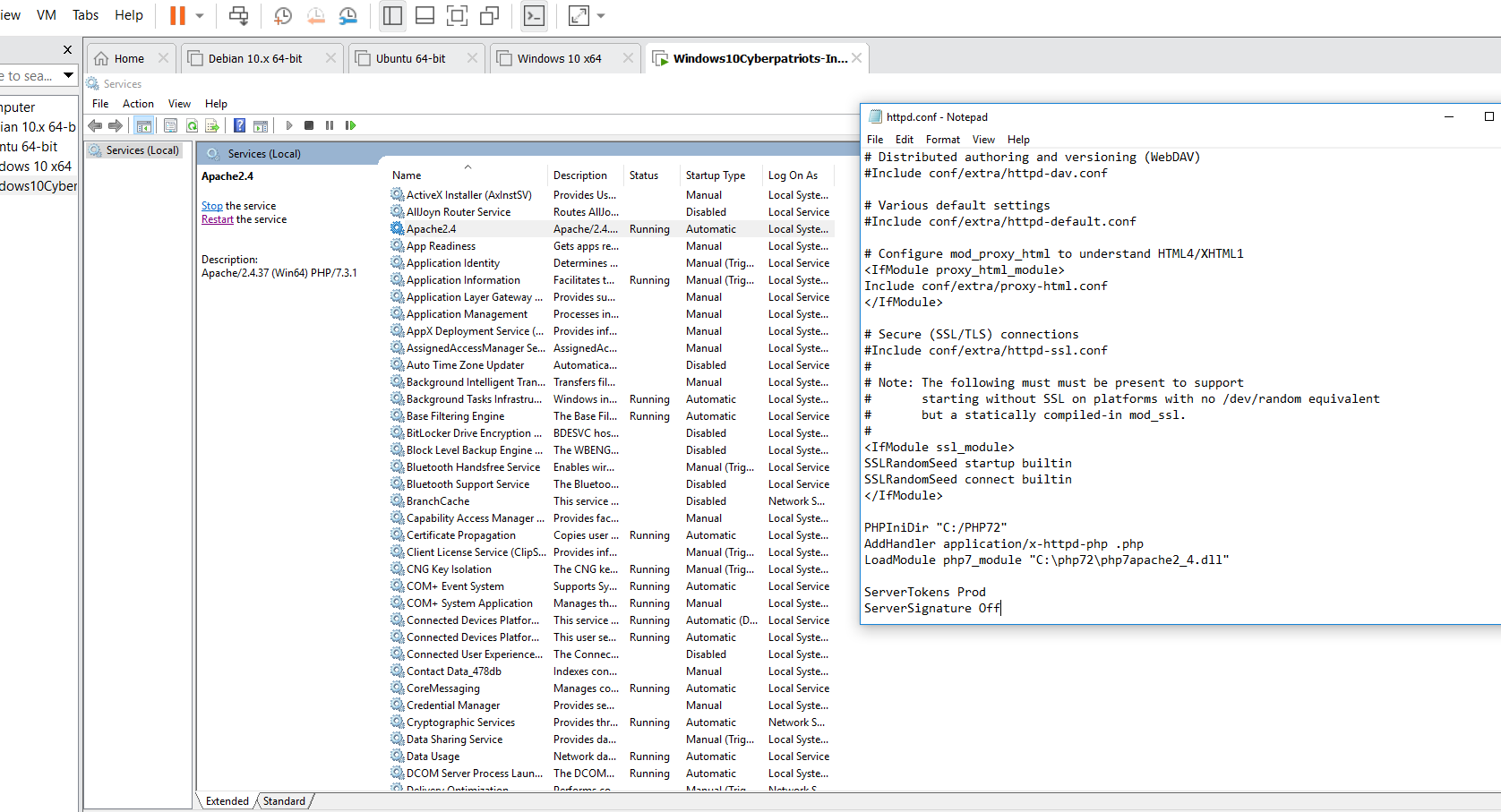Screen dimensions: 1501x812
Task: Close the VMware library panel with X
Action: click(67, 50)
